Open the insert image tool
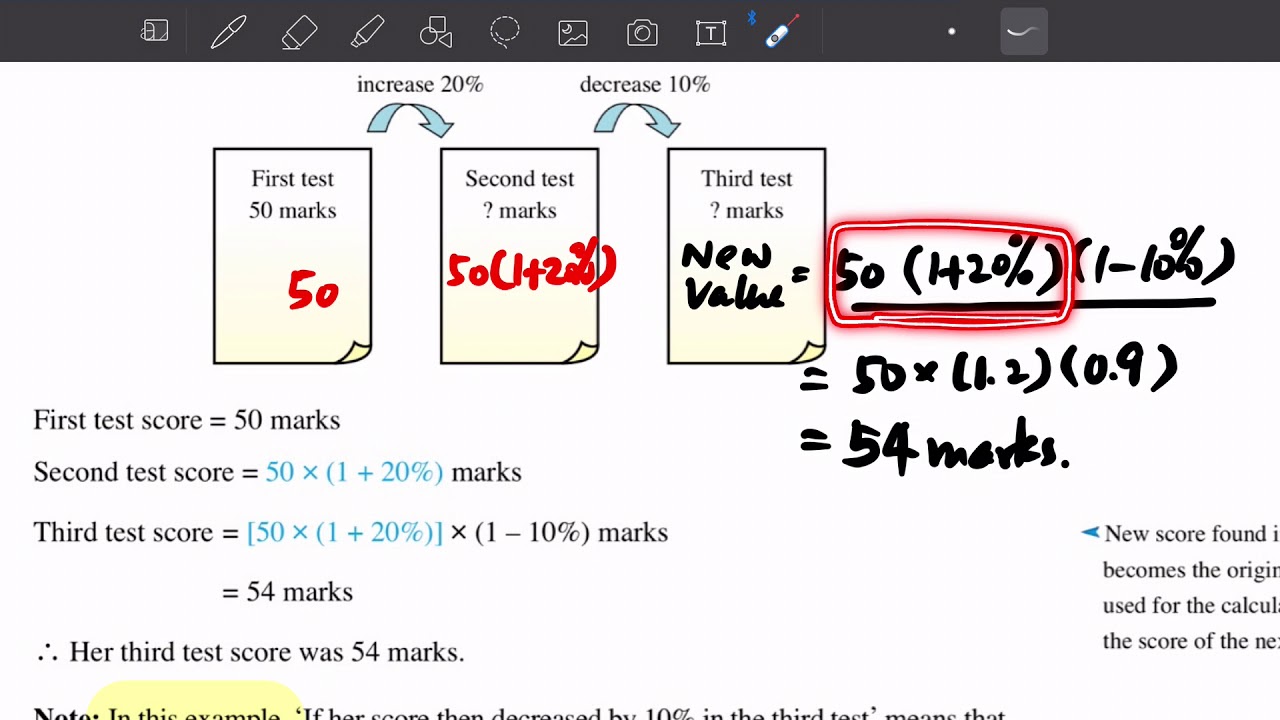Image resolution: width=1280 pixels, height=720 pixels. click(572, 32)
